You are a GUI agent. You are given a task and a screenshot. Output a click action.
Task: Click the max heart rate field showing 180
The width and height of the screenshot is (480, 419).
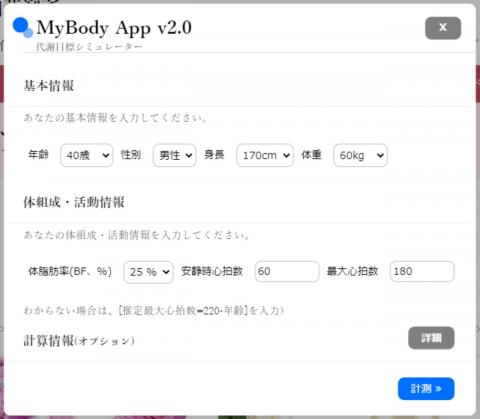click(422, 272)
